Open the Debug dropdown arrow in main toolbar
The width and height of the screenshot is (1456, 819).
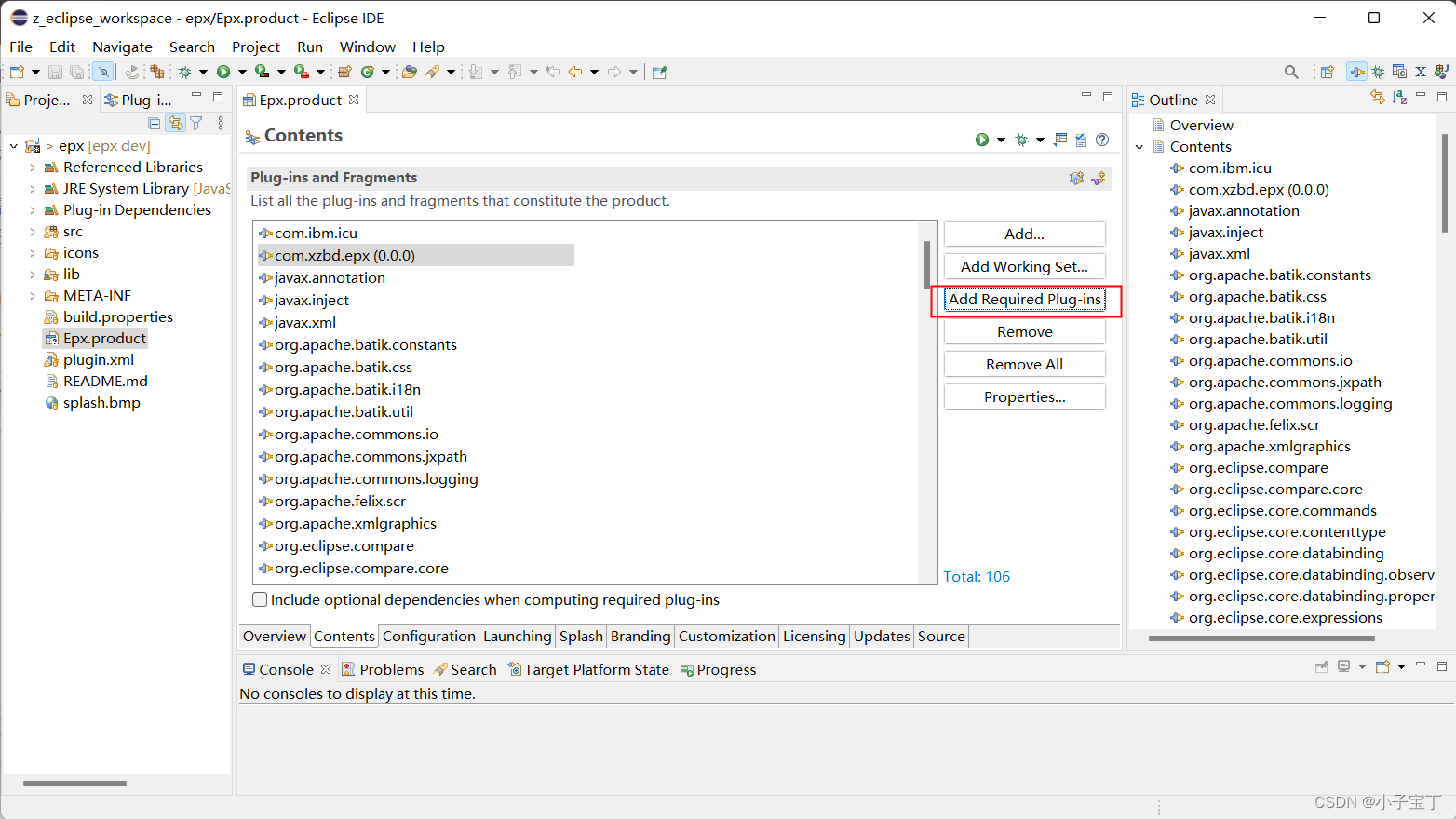[203, 72]
